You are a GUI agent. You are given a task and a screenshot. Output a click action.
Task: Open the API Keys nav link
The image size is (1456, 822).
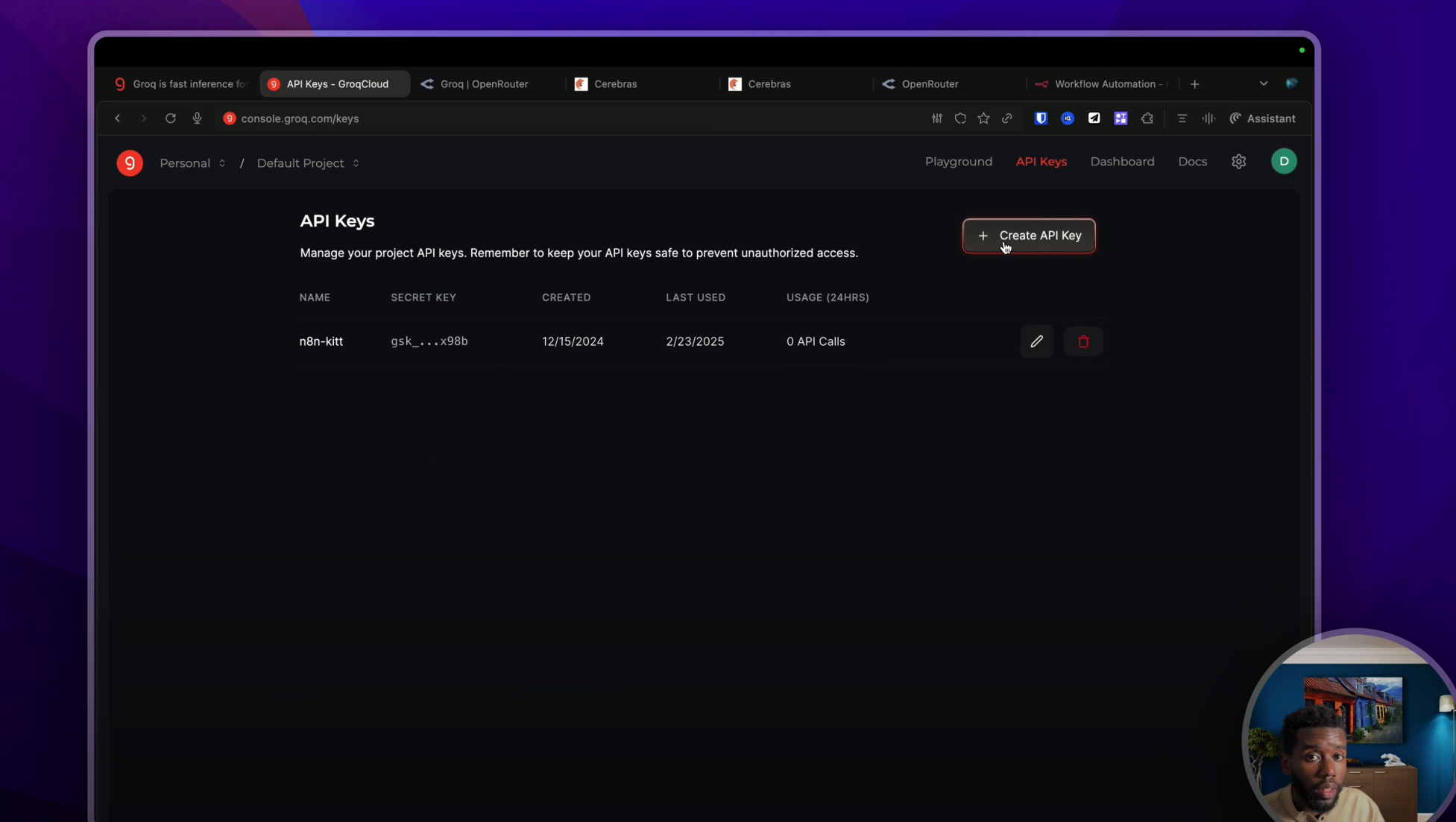[1041, 162]
